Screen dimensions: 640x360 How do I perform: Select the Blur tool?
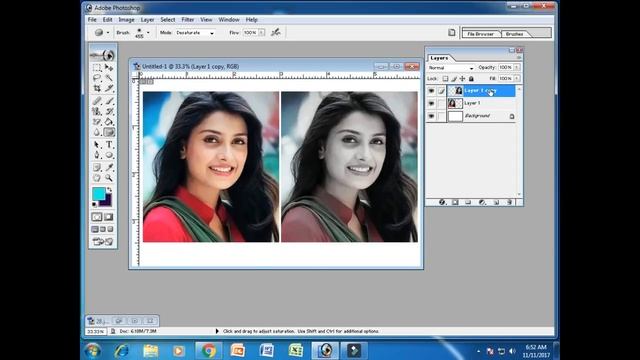[x=97, y=132]
